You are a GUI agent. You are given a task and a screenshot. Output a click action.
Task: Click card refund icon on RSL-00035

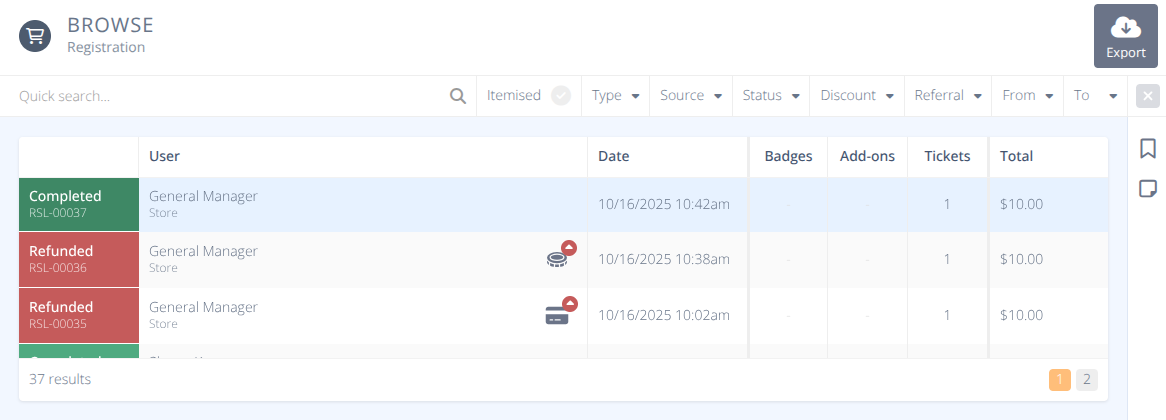(x=558, y=314)
